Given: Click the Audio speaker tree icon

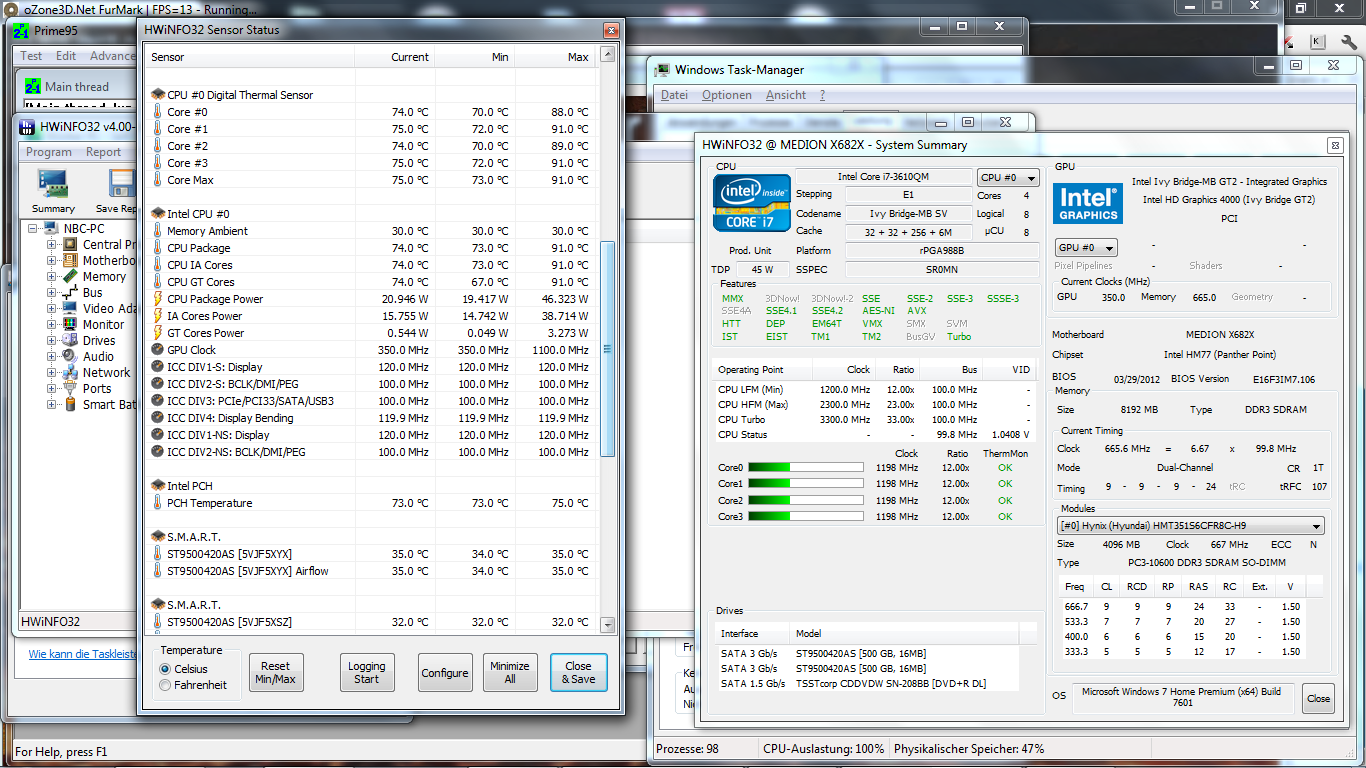Looking at the screenshot, I should [x=71, y=356].
